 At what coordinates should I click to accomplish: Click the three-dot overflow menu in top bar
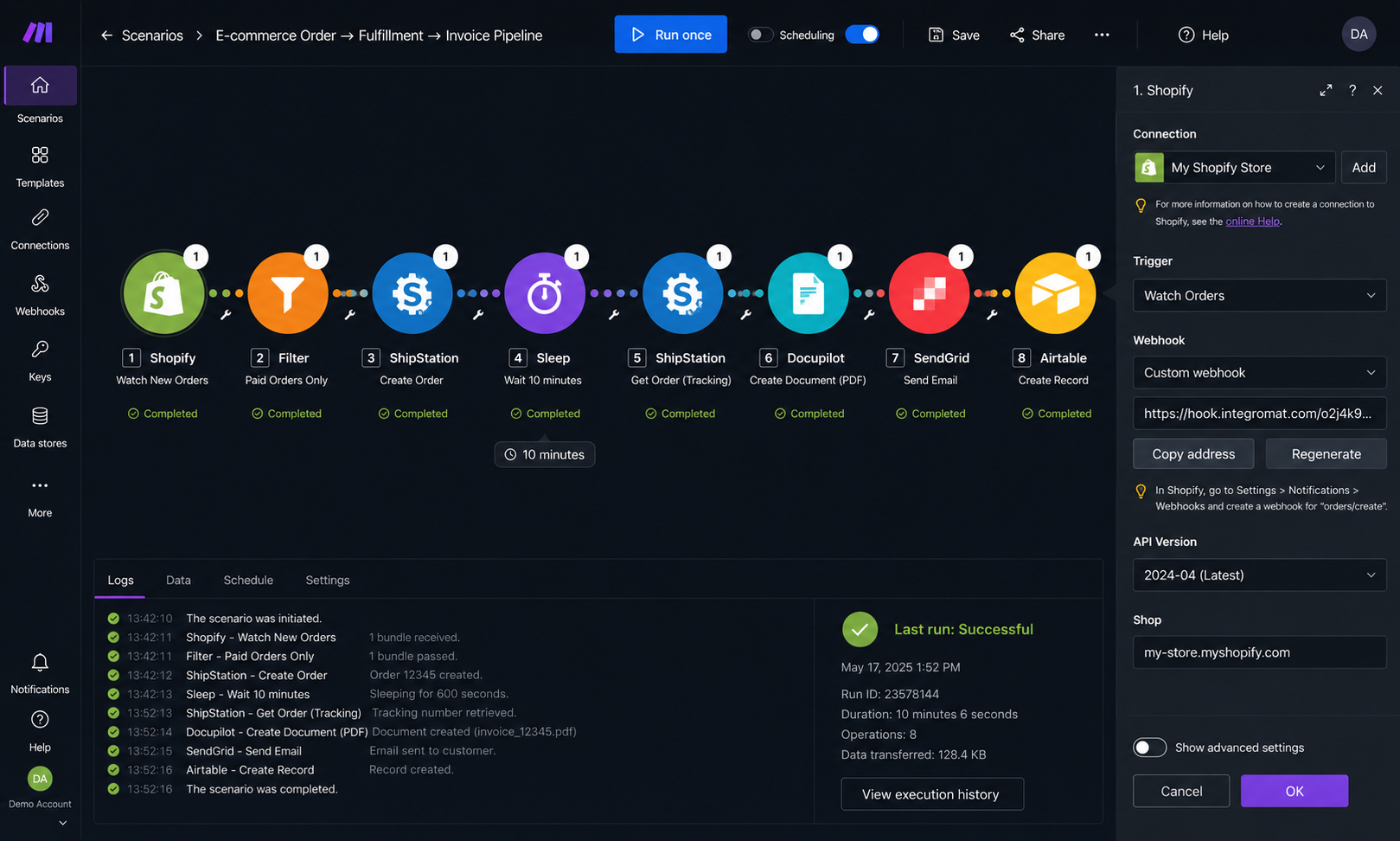(1102, 35)
